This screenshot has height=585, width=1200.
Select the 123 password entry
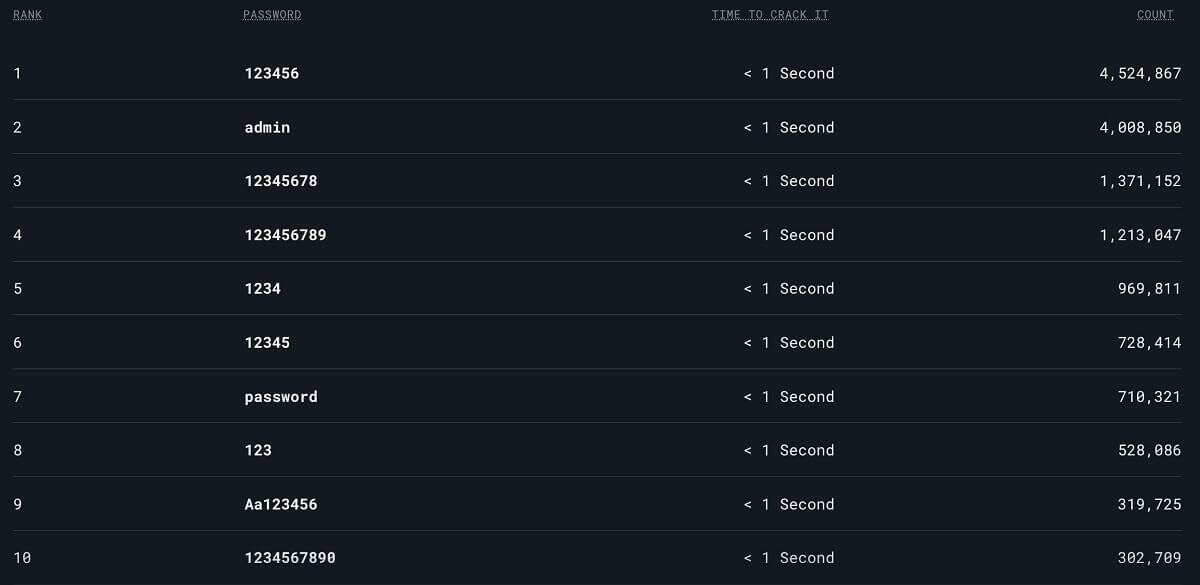tap(258, 450)
